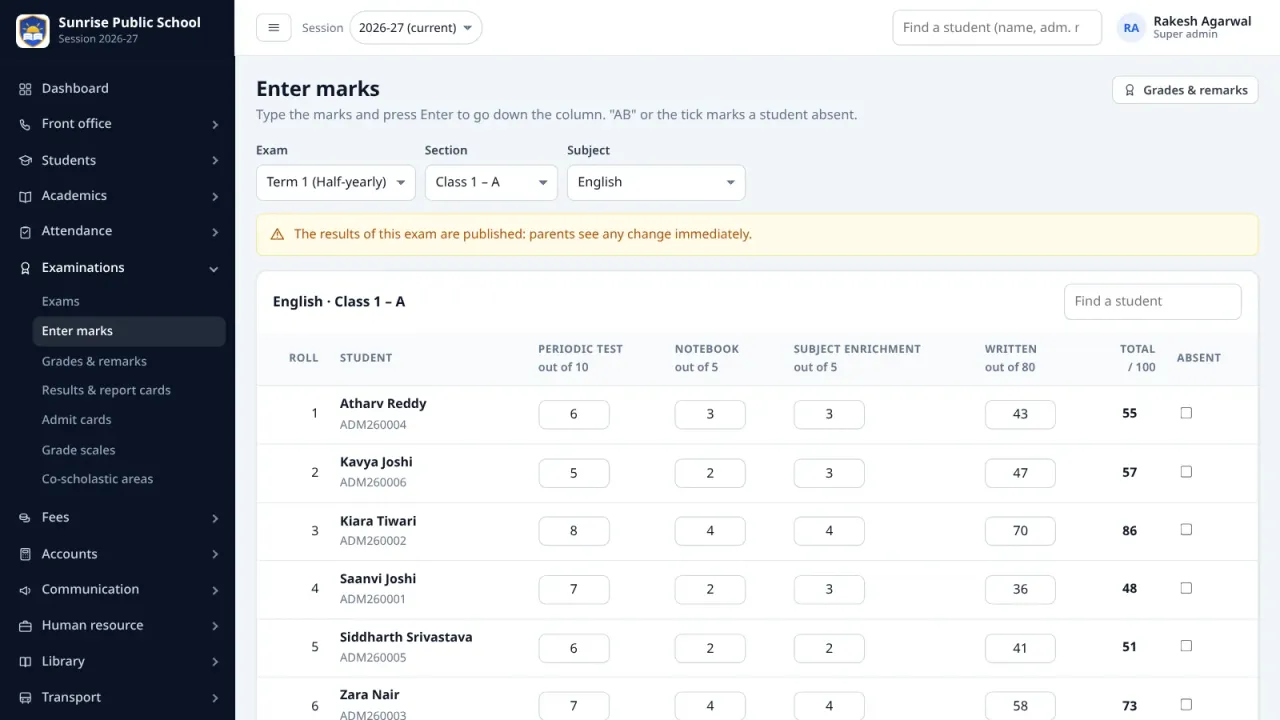1280x720 pixels.
Task: Click the Transport bus icon
Action: [x=25, y=698]
